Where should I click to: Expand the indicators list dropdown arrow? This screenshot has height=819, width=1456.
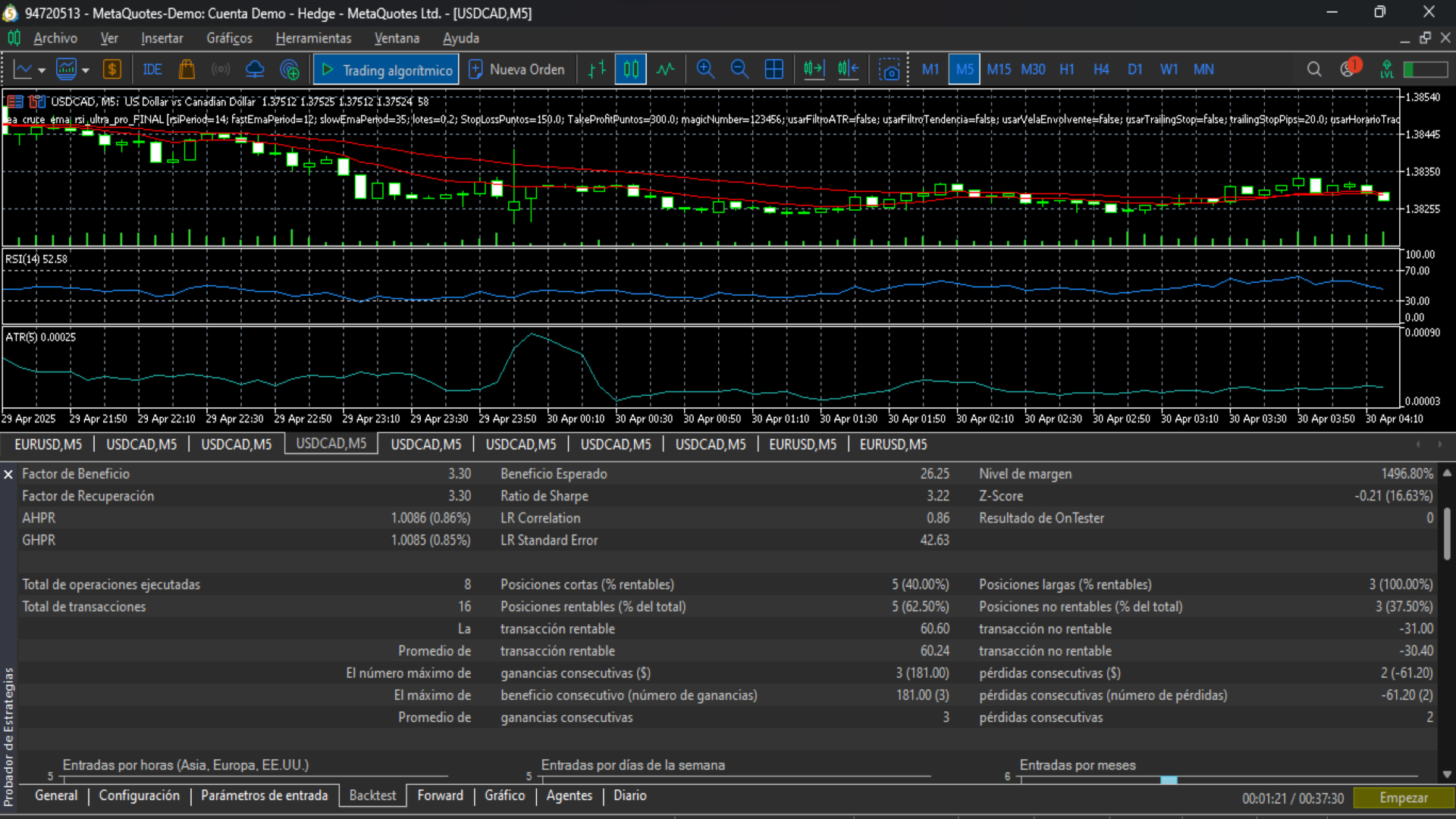tap(86, 71)
